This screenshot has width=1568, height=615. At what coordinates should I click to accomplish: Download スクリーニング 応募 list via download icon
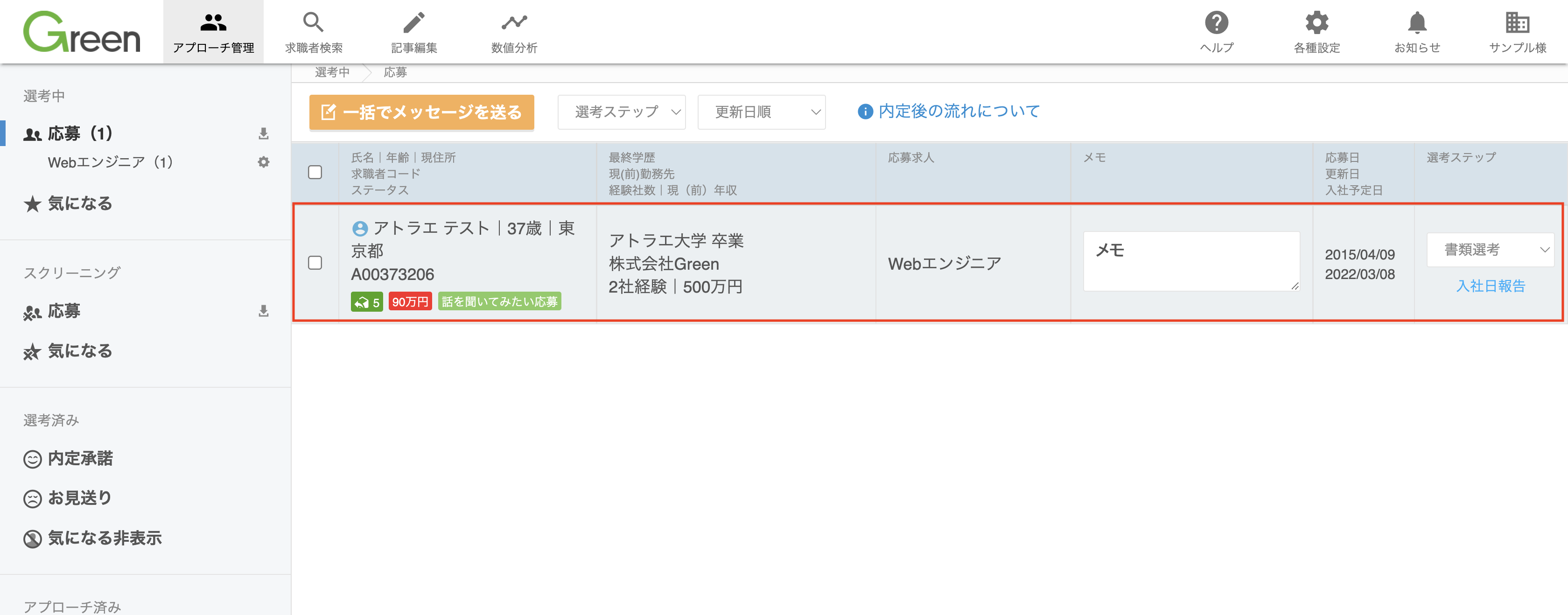(x=264, y=311)
